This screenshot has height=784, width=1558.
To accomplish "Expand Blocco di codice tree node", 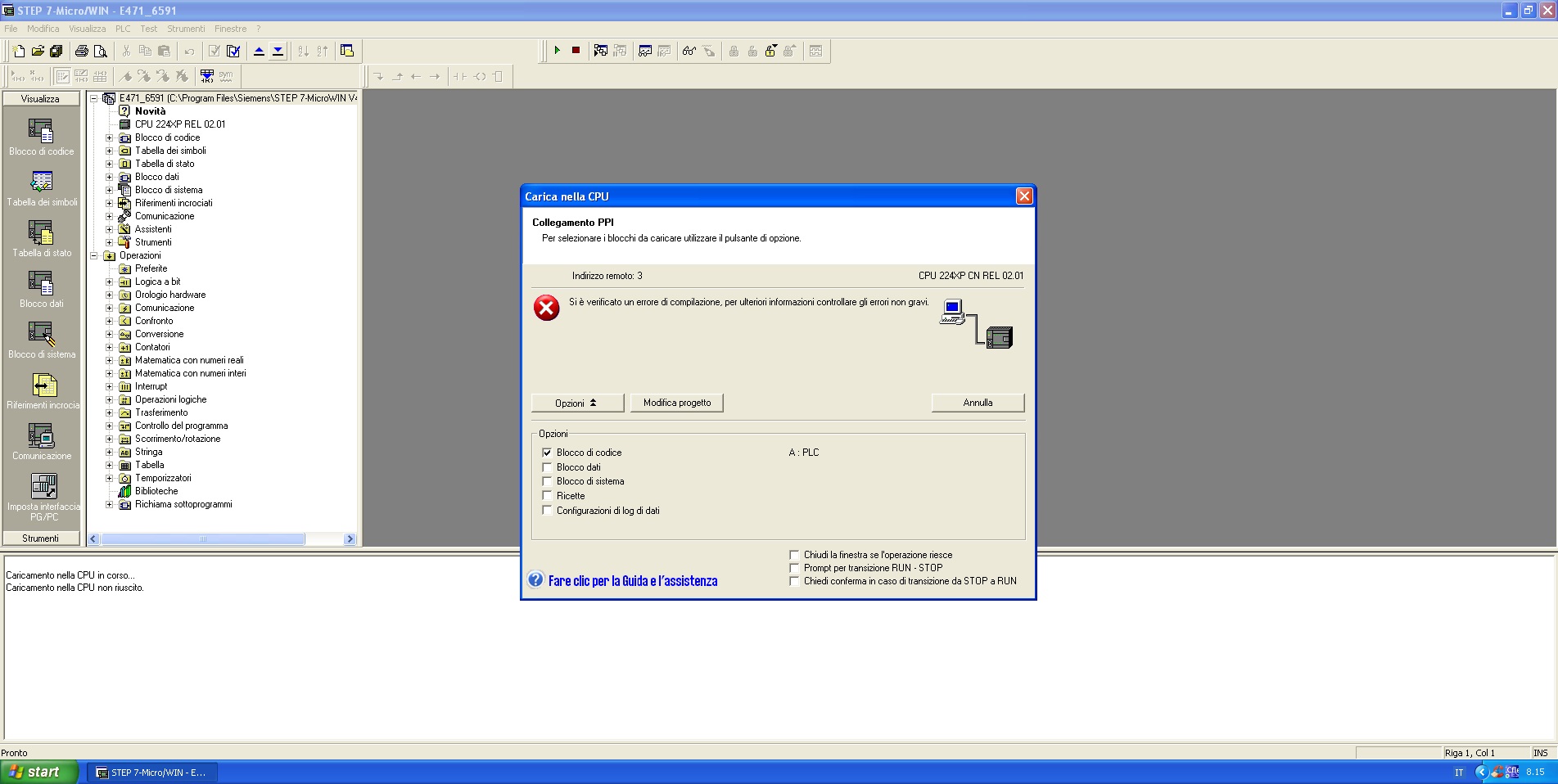I will [x=109, y=137].
